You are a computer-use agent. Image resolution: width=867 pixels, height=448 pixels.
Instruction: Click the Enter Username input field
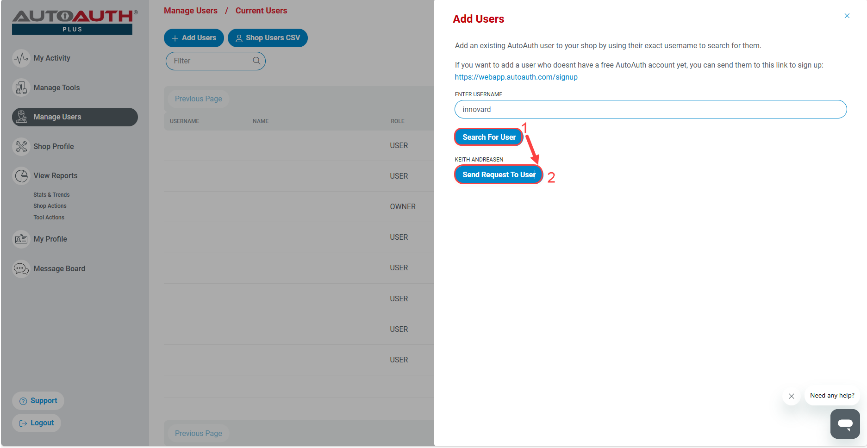650,109
